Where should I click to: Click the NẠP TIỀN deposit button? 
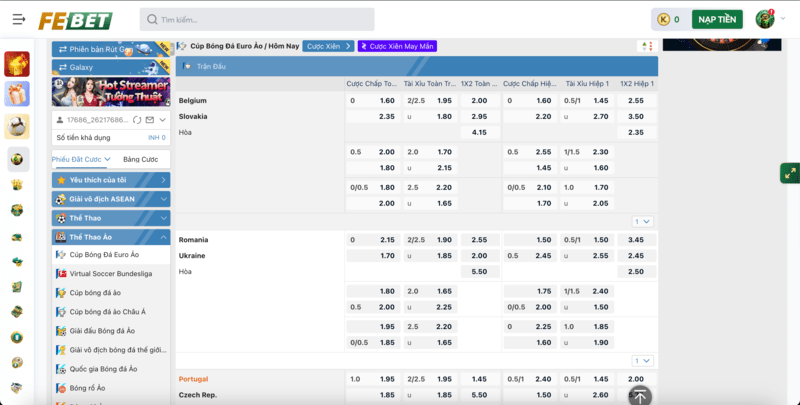(718, 19)
